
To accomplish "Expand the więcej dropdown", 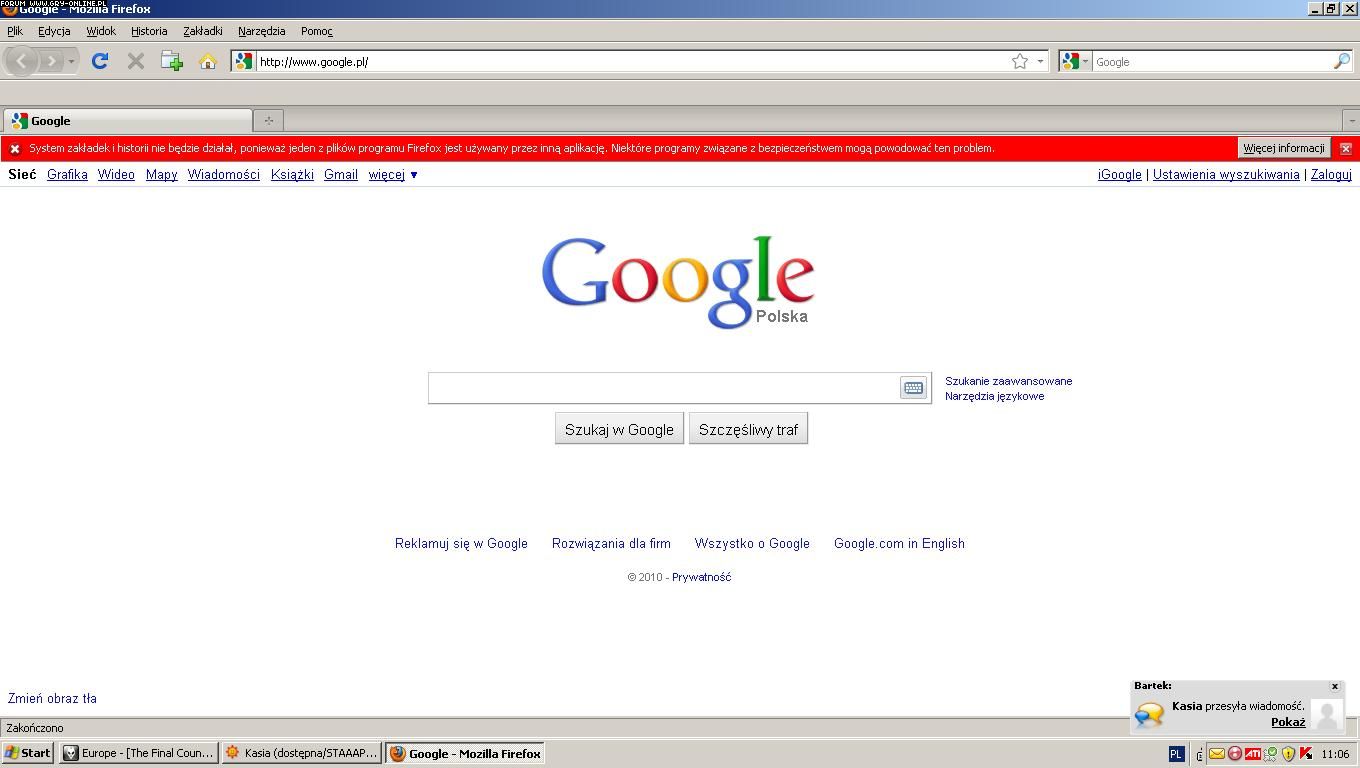I will tap(393, 174).
